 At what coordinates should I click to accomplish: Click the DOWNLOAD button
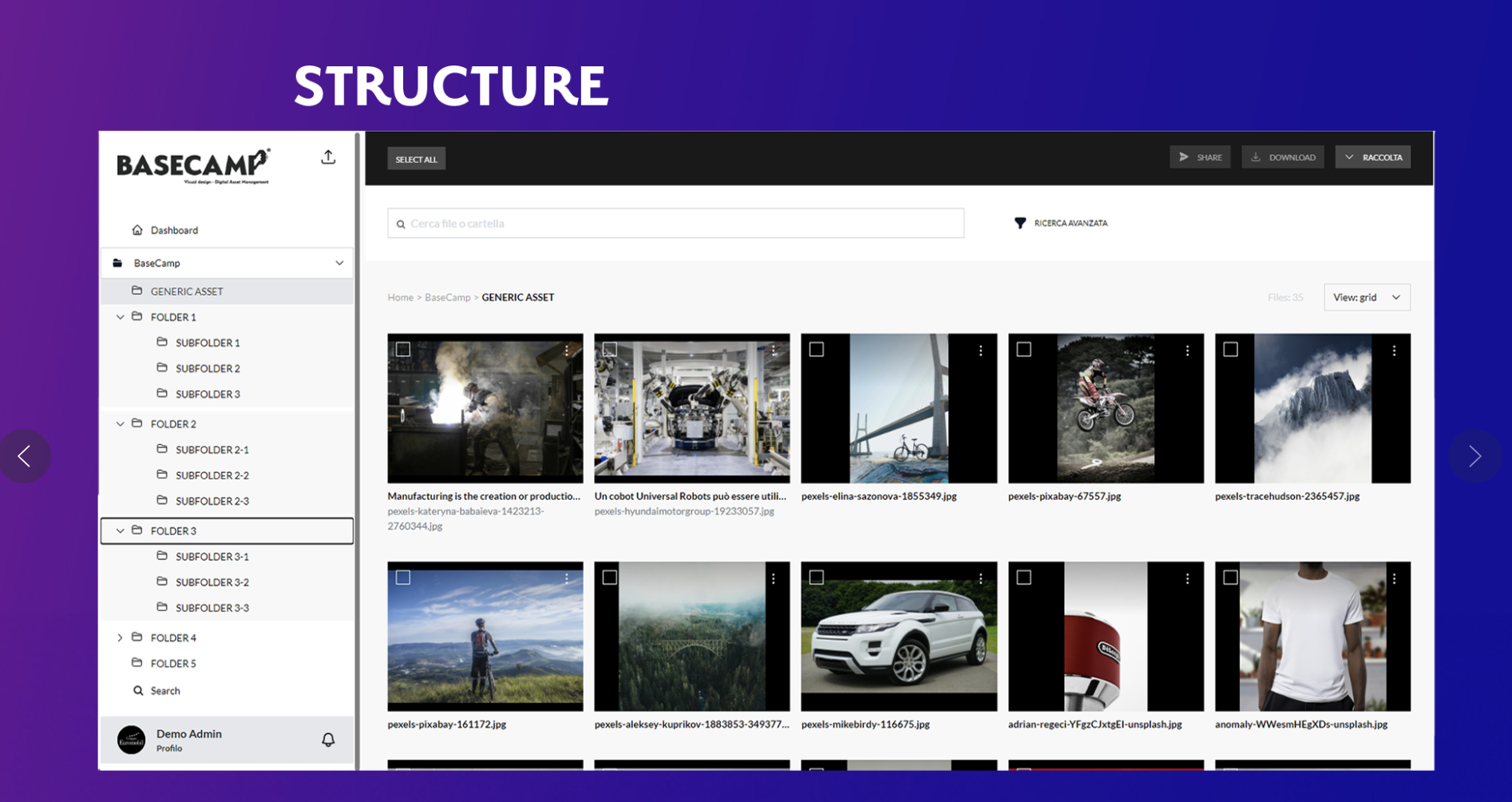click(1282, 157)
